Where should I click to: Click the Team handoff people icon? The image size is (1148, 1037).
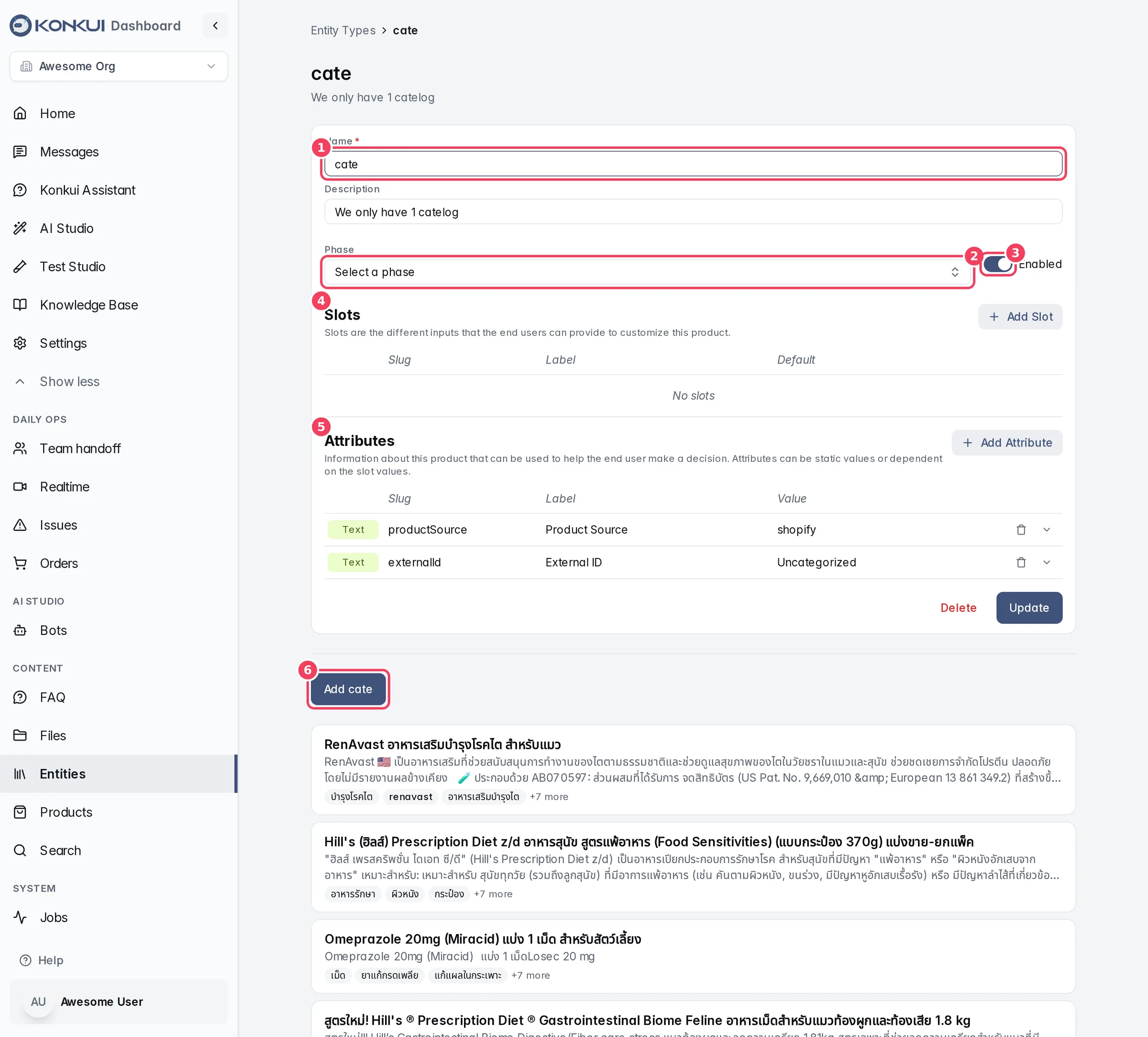[20, 448]
